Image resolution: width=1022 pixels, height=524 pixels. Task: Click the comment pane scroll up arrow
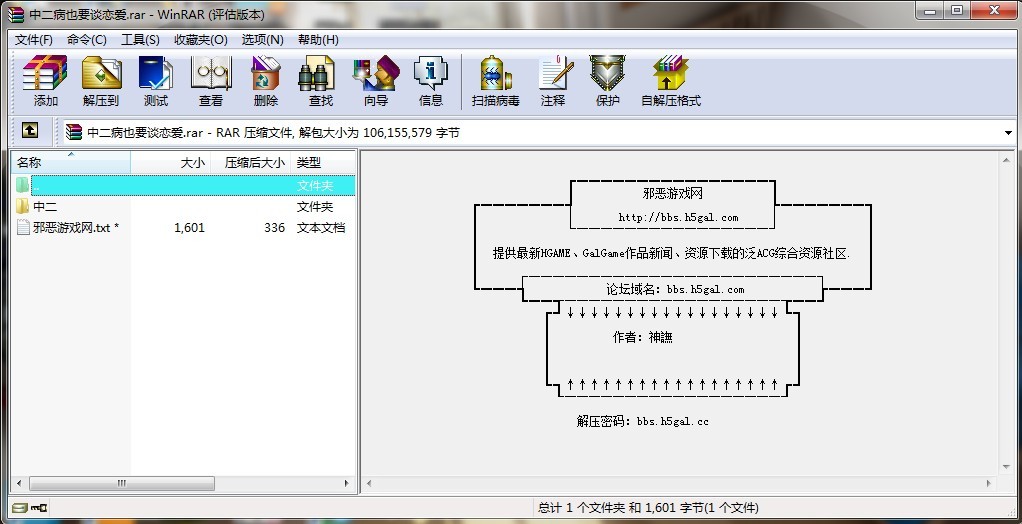[x=1006, y=159]
